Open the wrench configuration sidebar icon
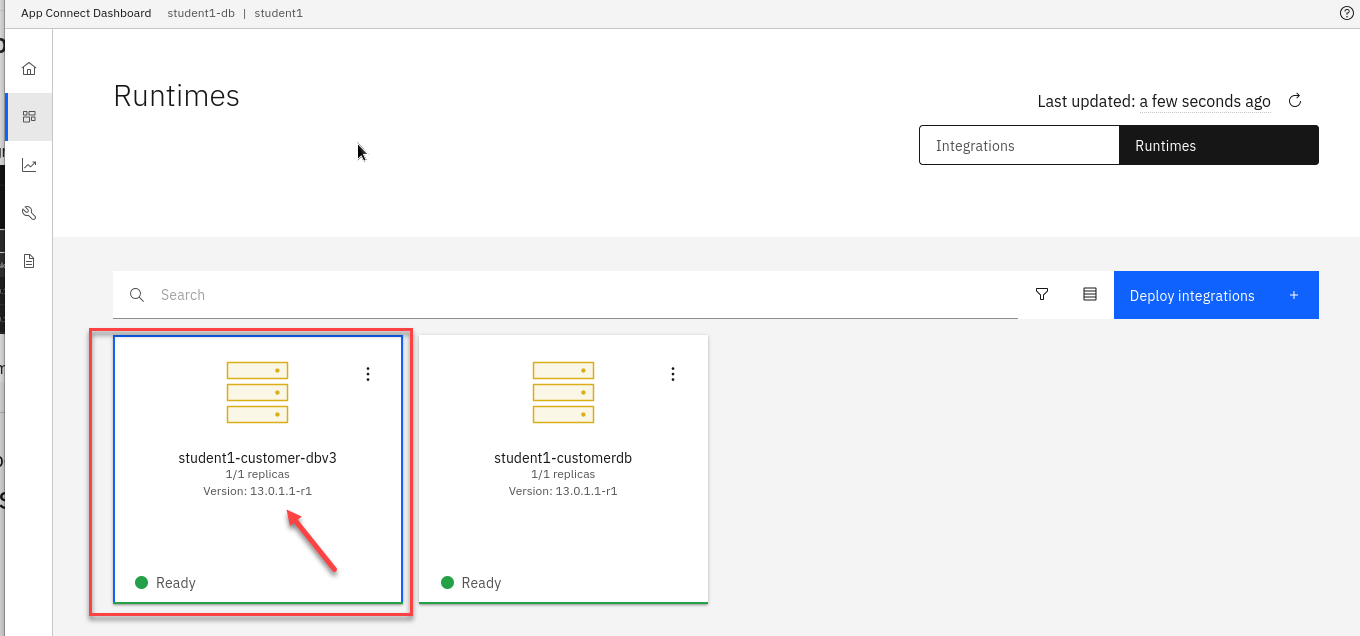Screen dimensions: 1360x636 click(x=29, y=213)
